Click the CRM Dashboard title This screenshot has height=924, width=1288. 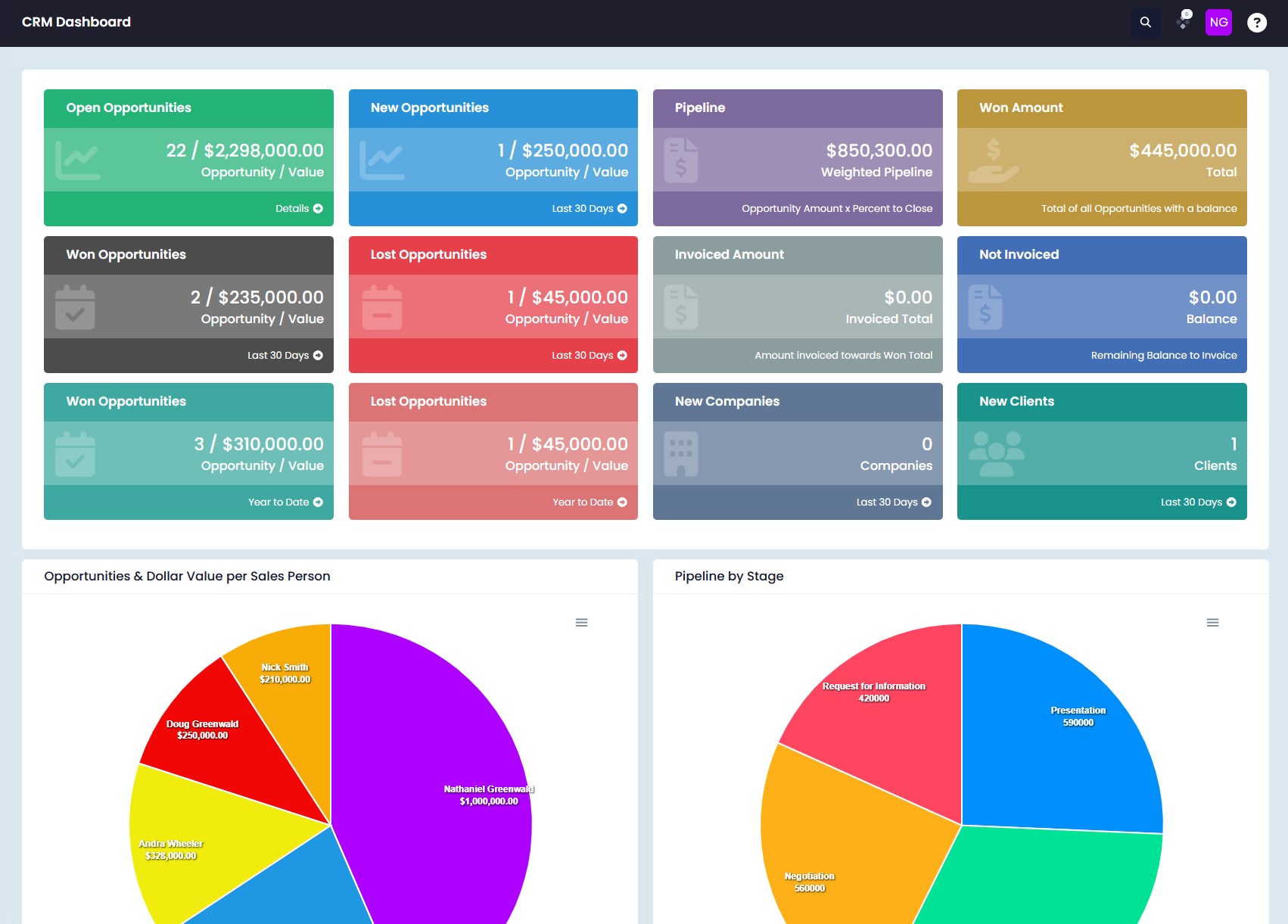click(x=76, y=22)
